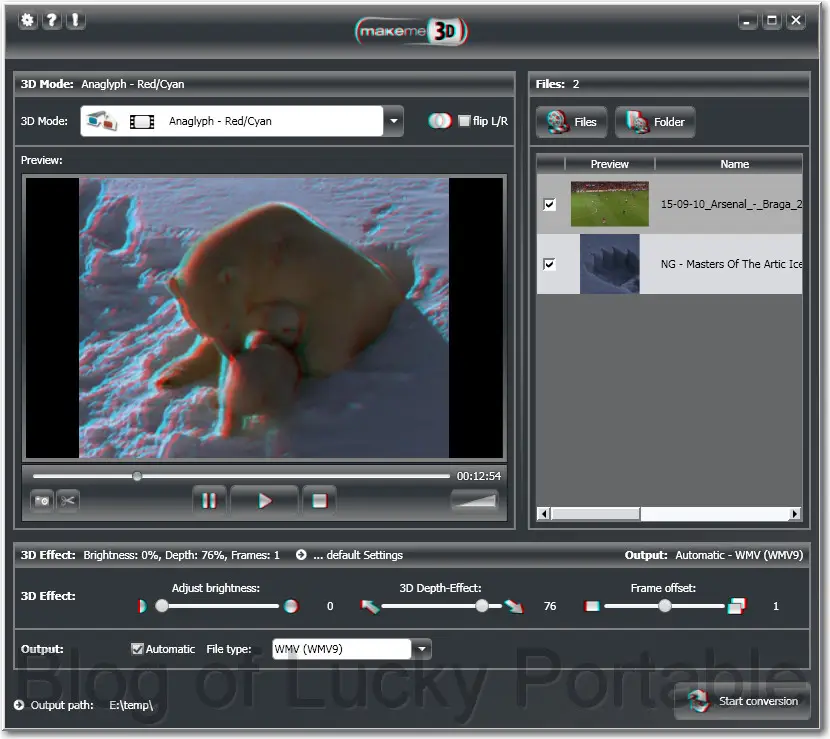
Task: Pause the video preview
Action: 209,501
